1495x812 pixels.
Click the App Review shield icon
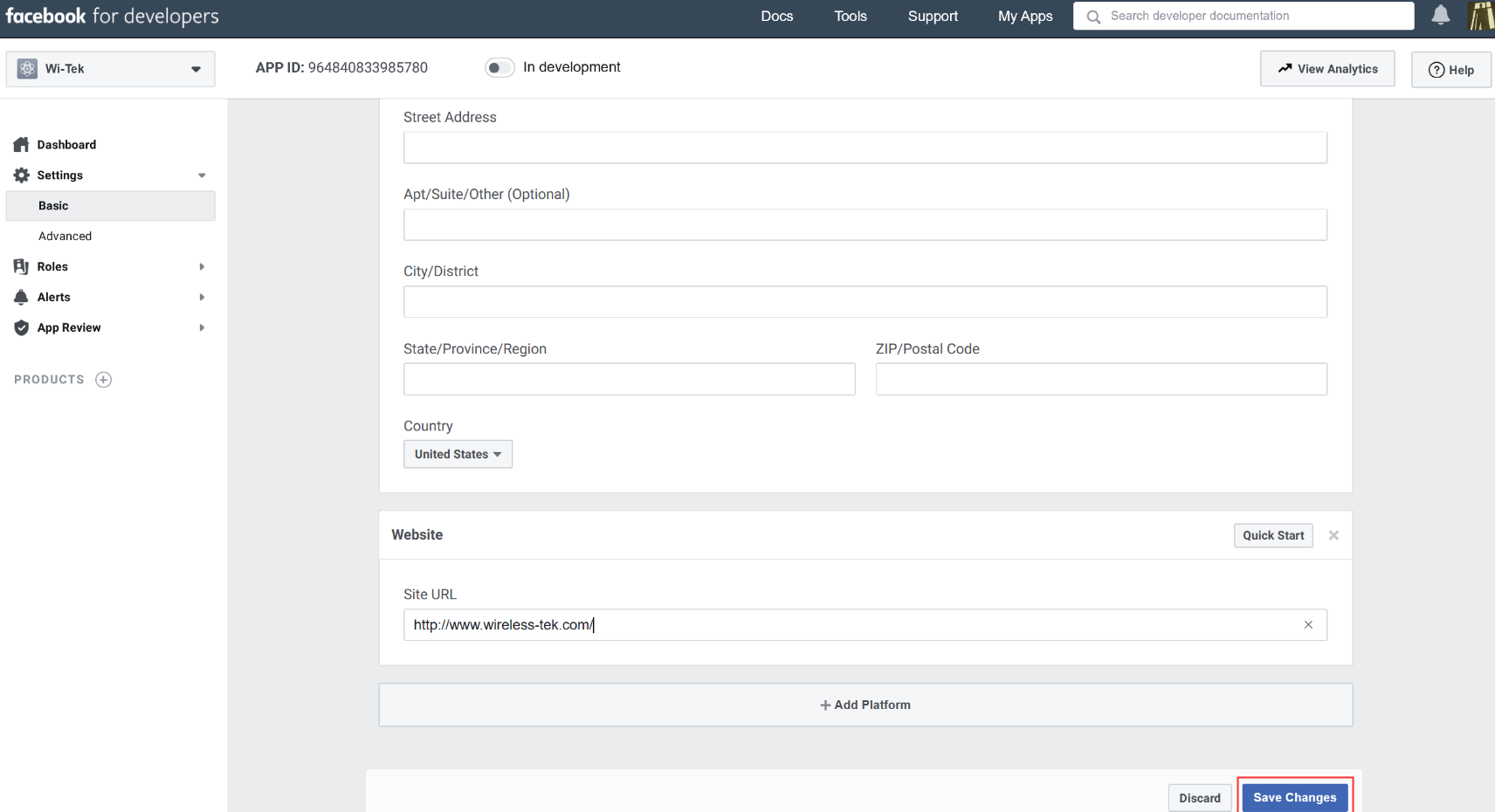21,327
